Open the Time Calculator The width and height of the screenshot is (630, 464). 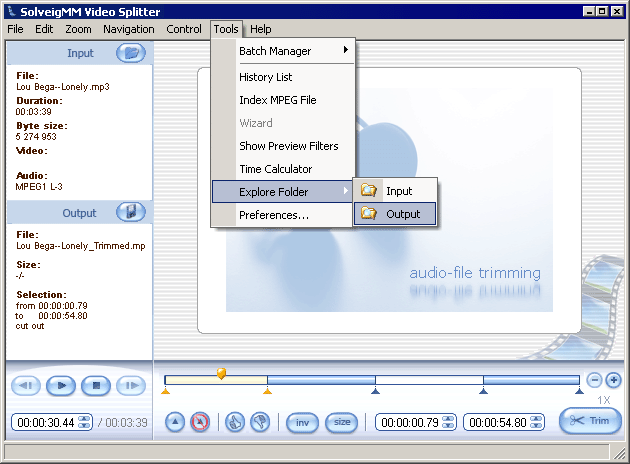[x=283, y=169]
